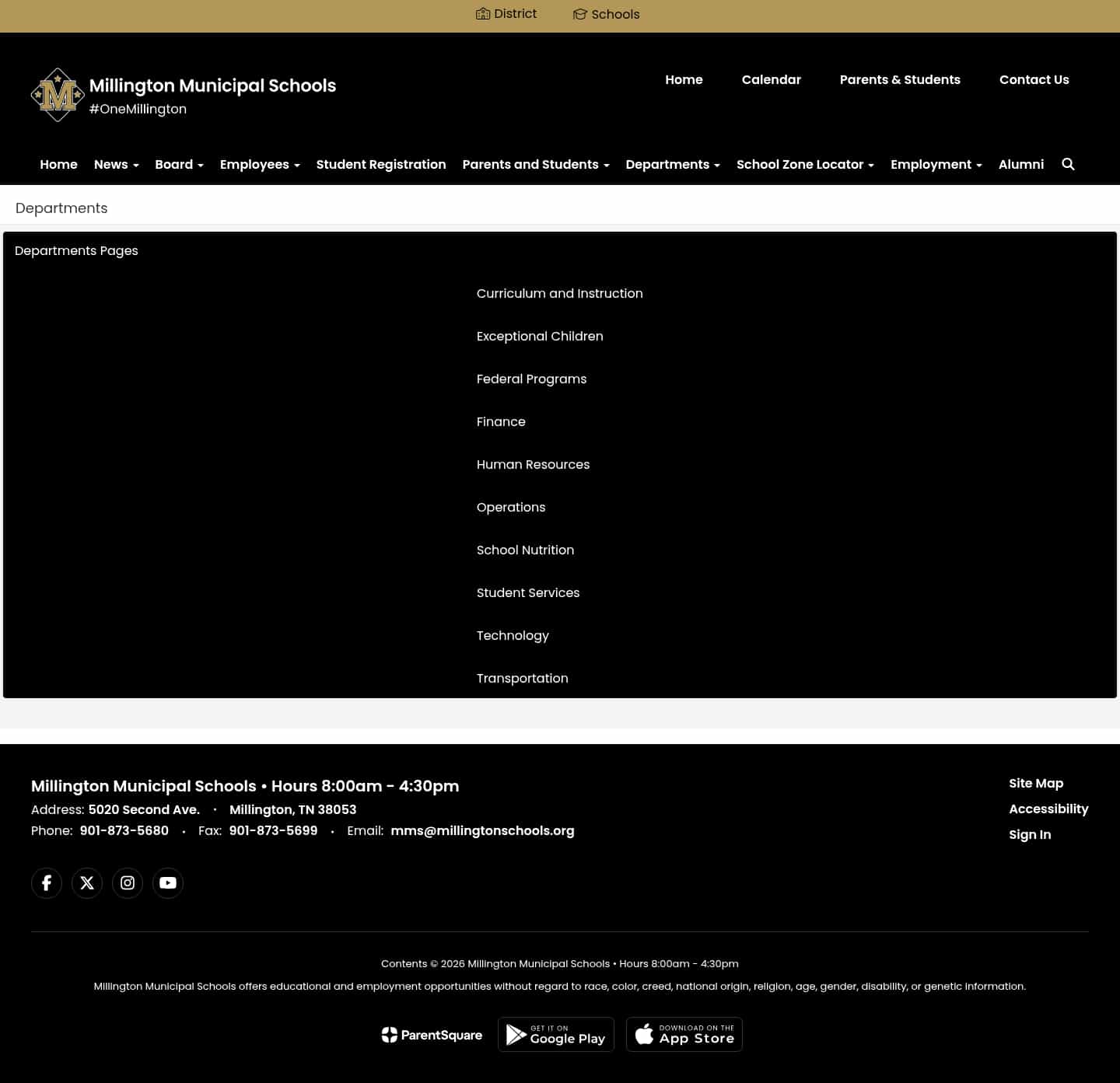Open the Curriculum and Instruction department page
Viewport: 1120px width, 1083px height.
[560, 293]
